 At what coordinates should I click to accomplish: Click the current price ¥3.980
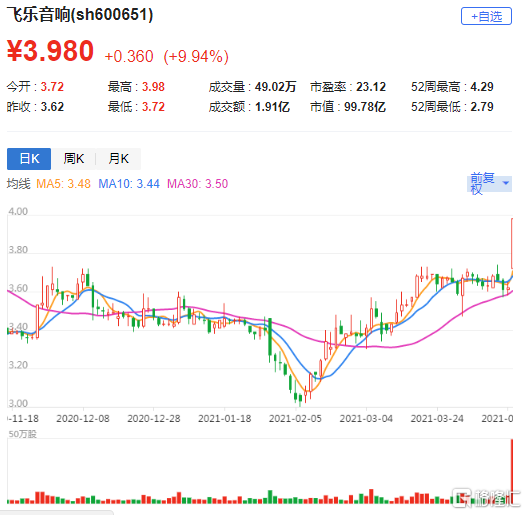point(50,51)
